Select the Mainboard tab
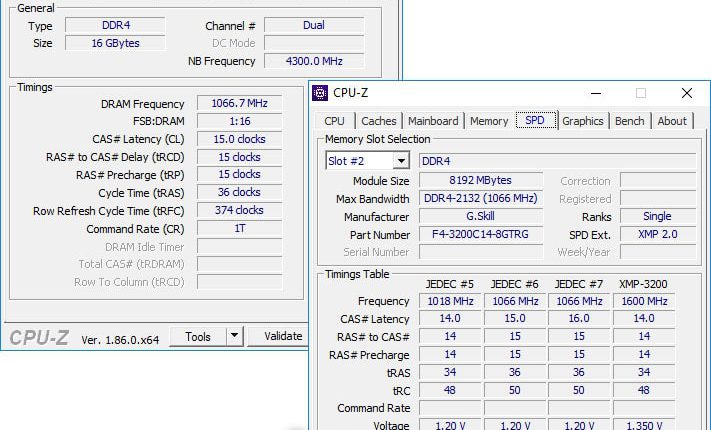The width and height of the screenshot is (711, 430). pyautogui.click(x=433, y=121)
